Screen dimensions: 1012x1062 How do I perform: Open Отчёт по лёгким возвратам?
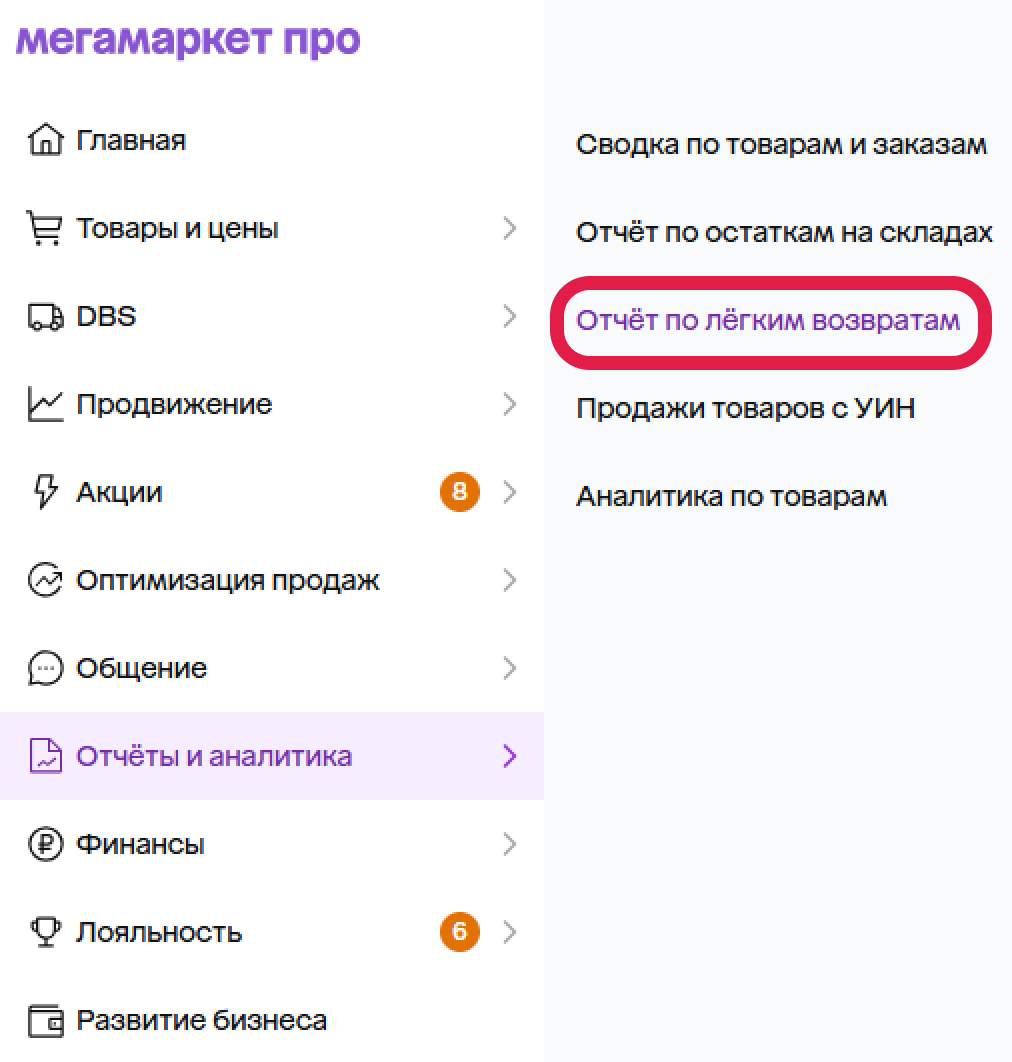pos(768,320)
